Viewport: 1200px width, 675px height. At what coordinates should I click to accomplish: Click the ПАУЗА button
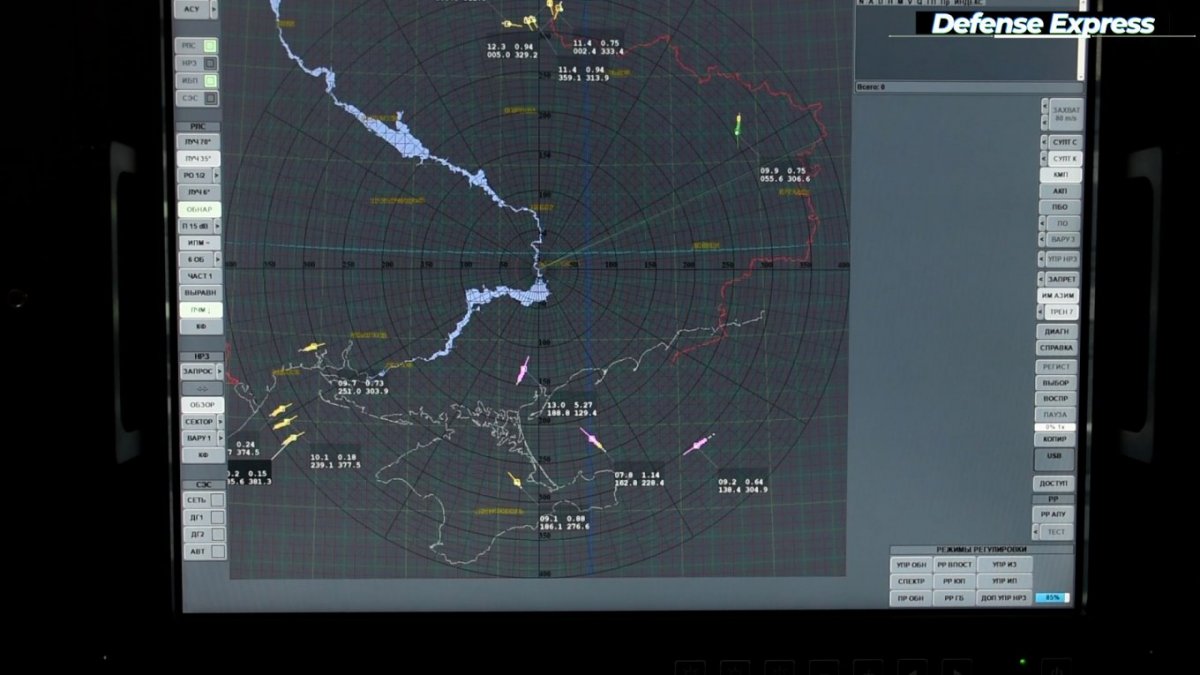[x=1055, y=415]
